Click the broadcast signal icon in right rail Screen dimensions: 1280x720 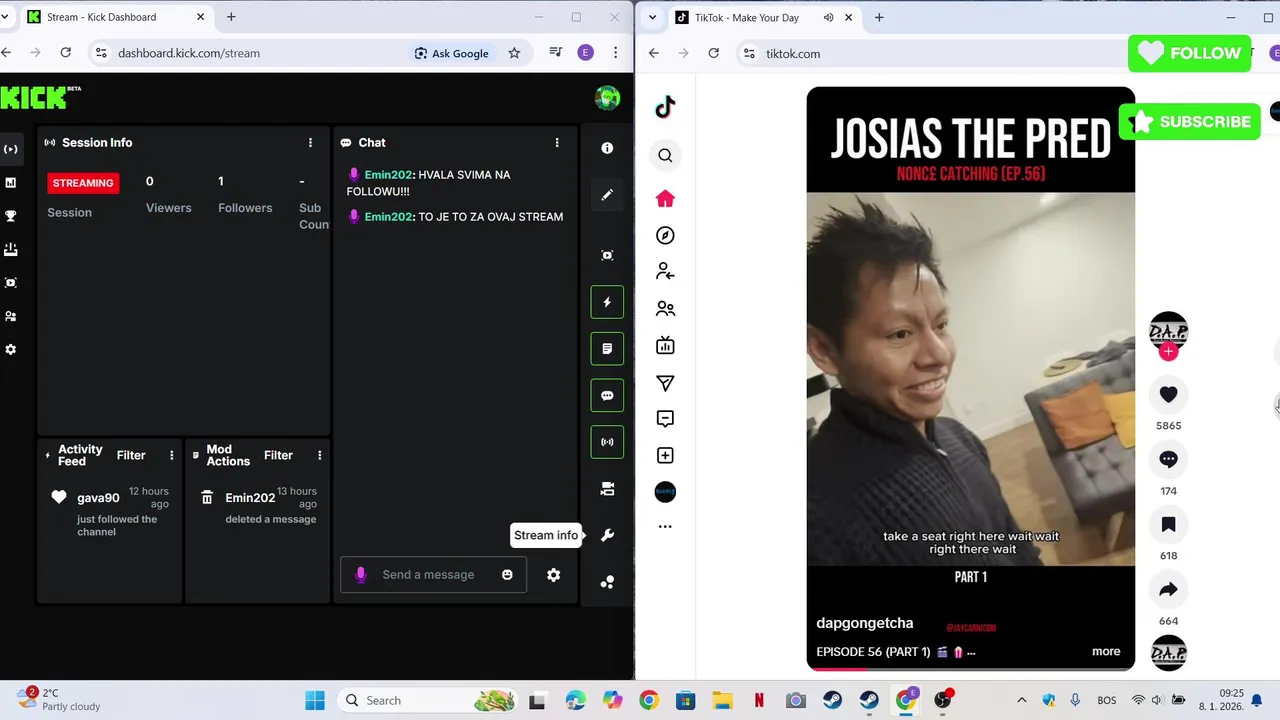tap(607, 442)
